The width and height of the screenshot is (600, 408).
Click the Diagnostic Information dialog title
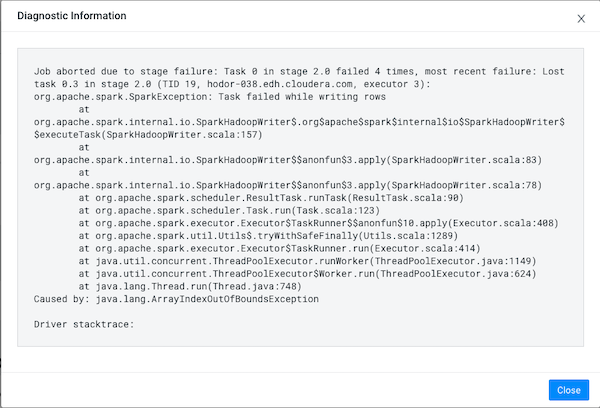(72, 16)
